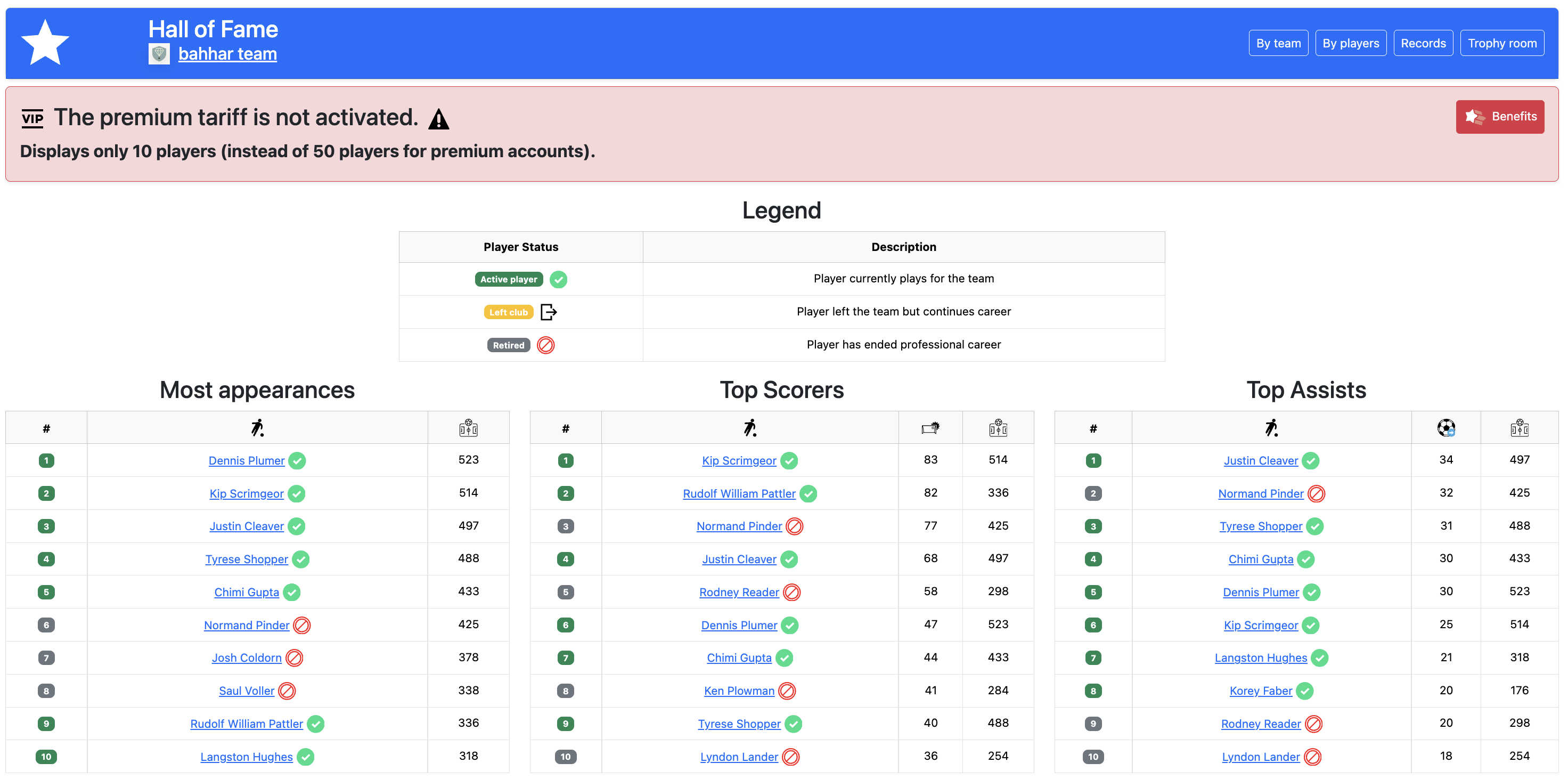Image resolution: width=1568 pixels, height=779 pixels.
Task: Click the Player Status column header
Action: (x=520, y=247)
